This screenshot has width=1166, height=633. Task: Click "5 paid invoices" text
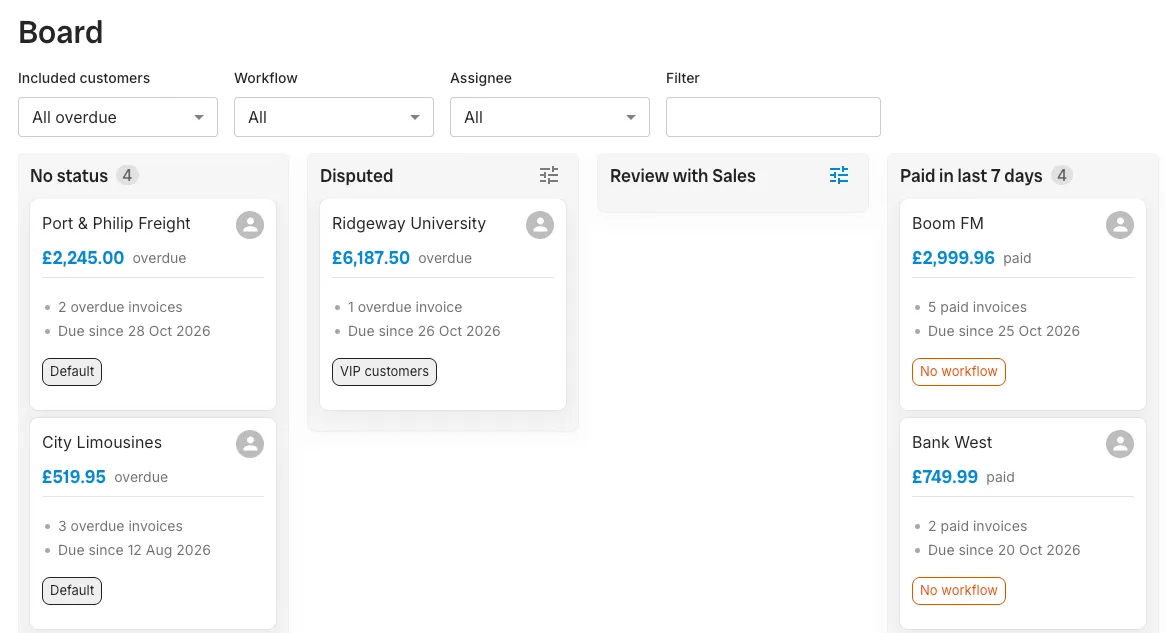click(x=977, y=307)
